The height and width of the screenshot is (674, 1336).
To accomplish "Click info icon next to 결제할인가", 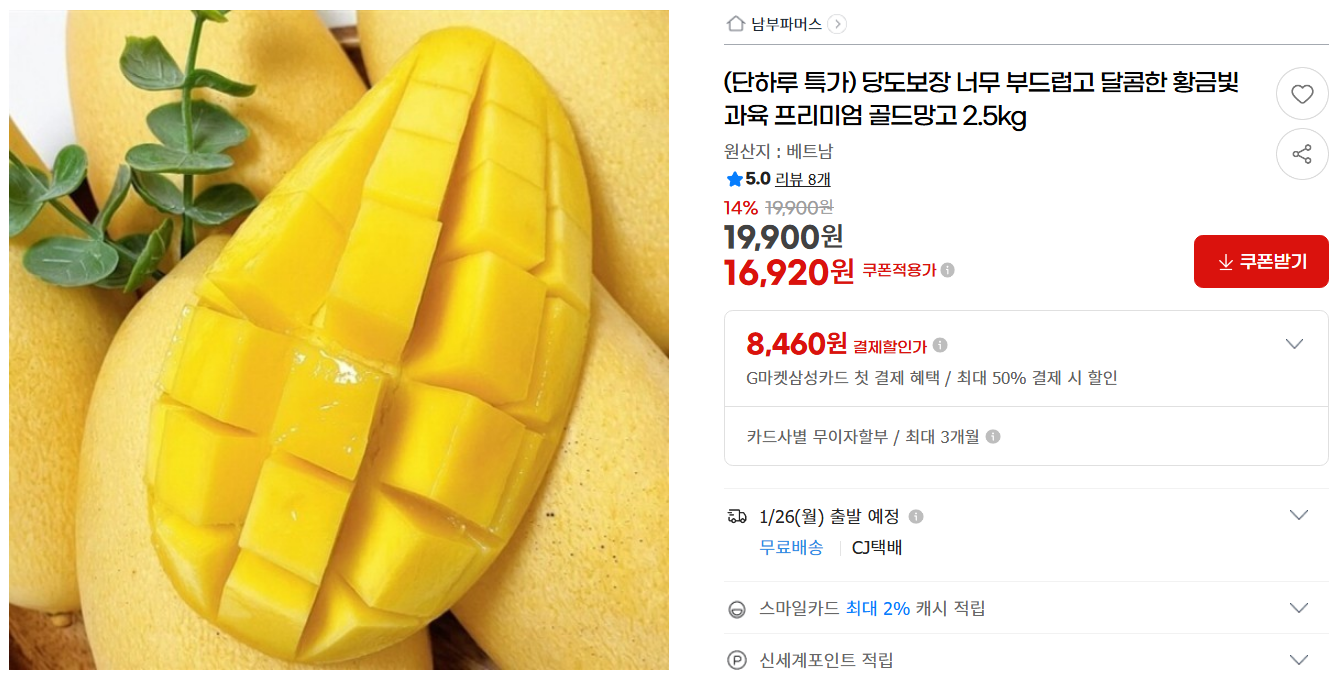I will tap(940, 345).
